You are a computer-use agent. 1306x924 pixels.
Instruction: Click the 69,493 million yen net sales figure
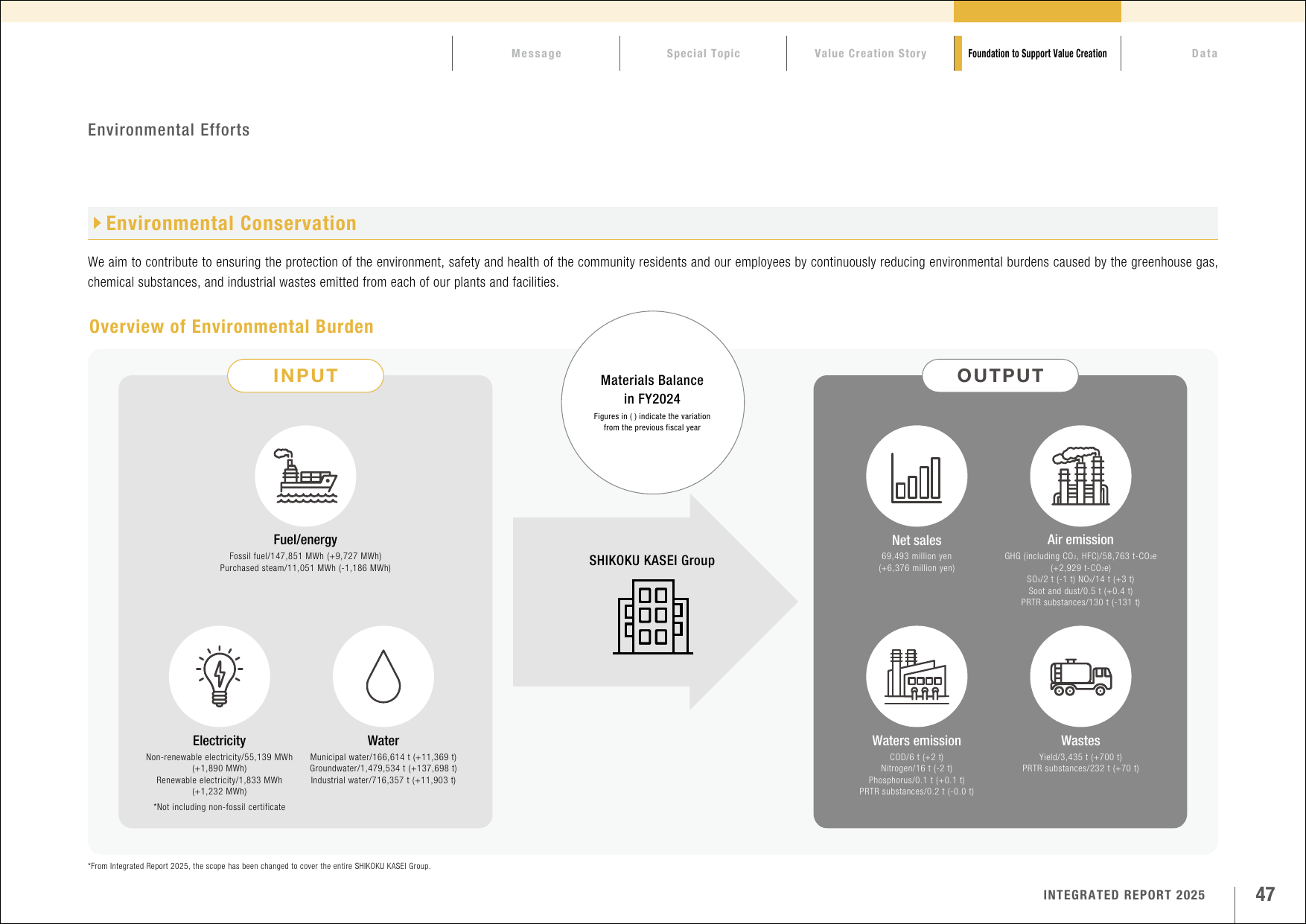pyautogui.click(x=917, y=556)
